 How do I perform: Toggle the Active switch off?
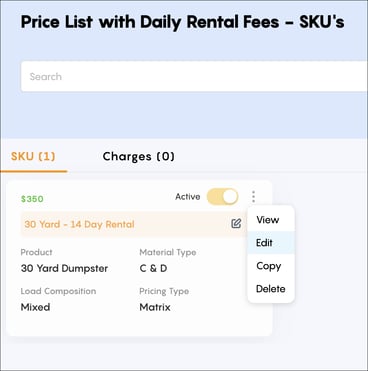pos(223,197)
